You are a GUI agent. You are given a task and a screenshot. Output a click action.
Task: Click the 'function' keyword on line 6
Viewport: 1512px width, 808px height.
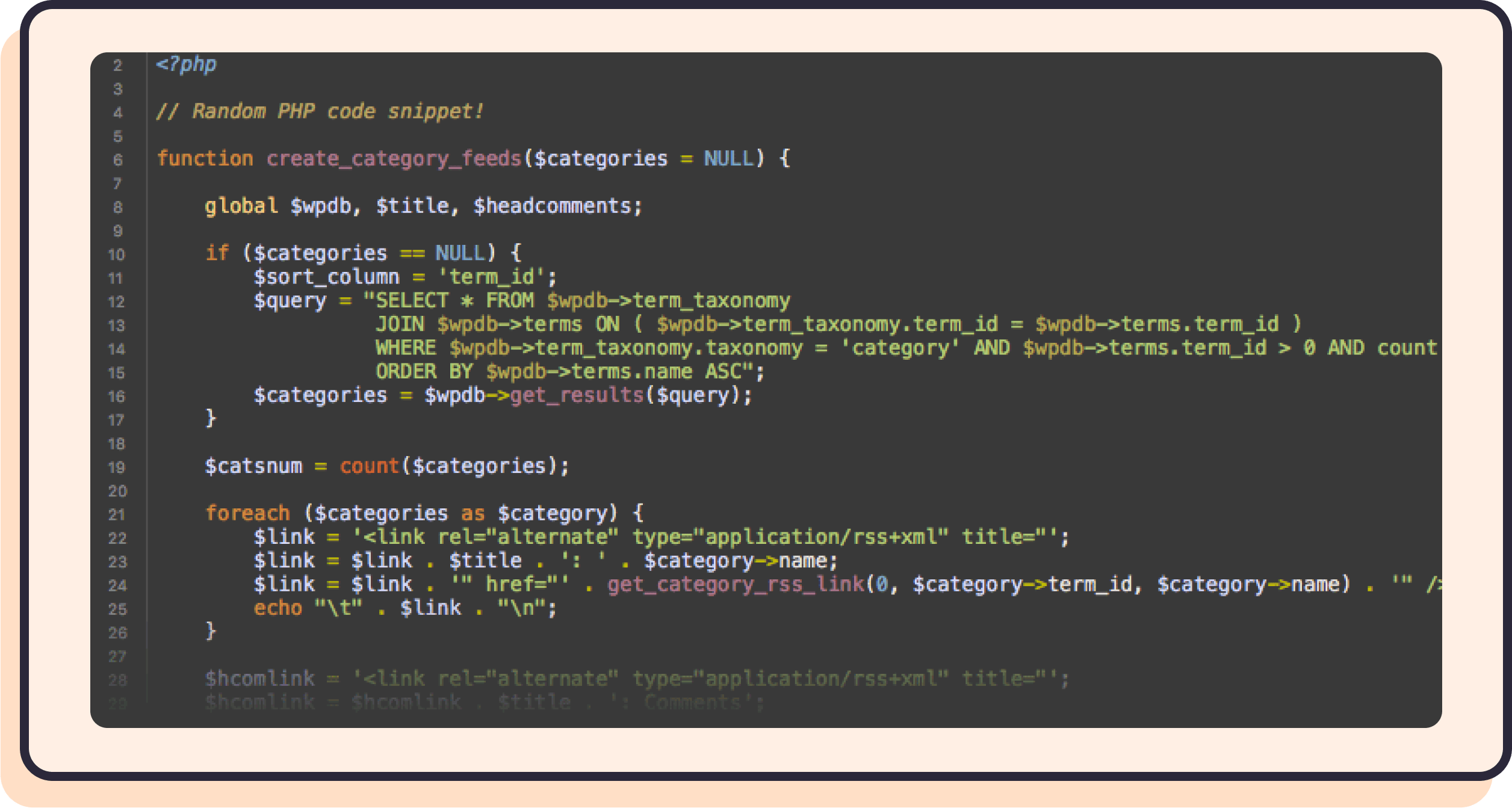click(x=205, y=159)
